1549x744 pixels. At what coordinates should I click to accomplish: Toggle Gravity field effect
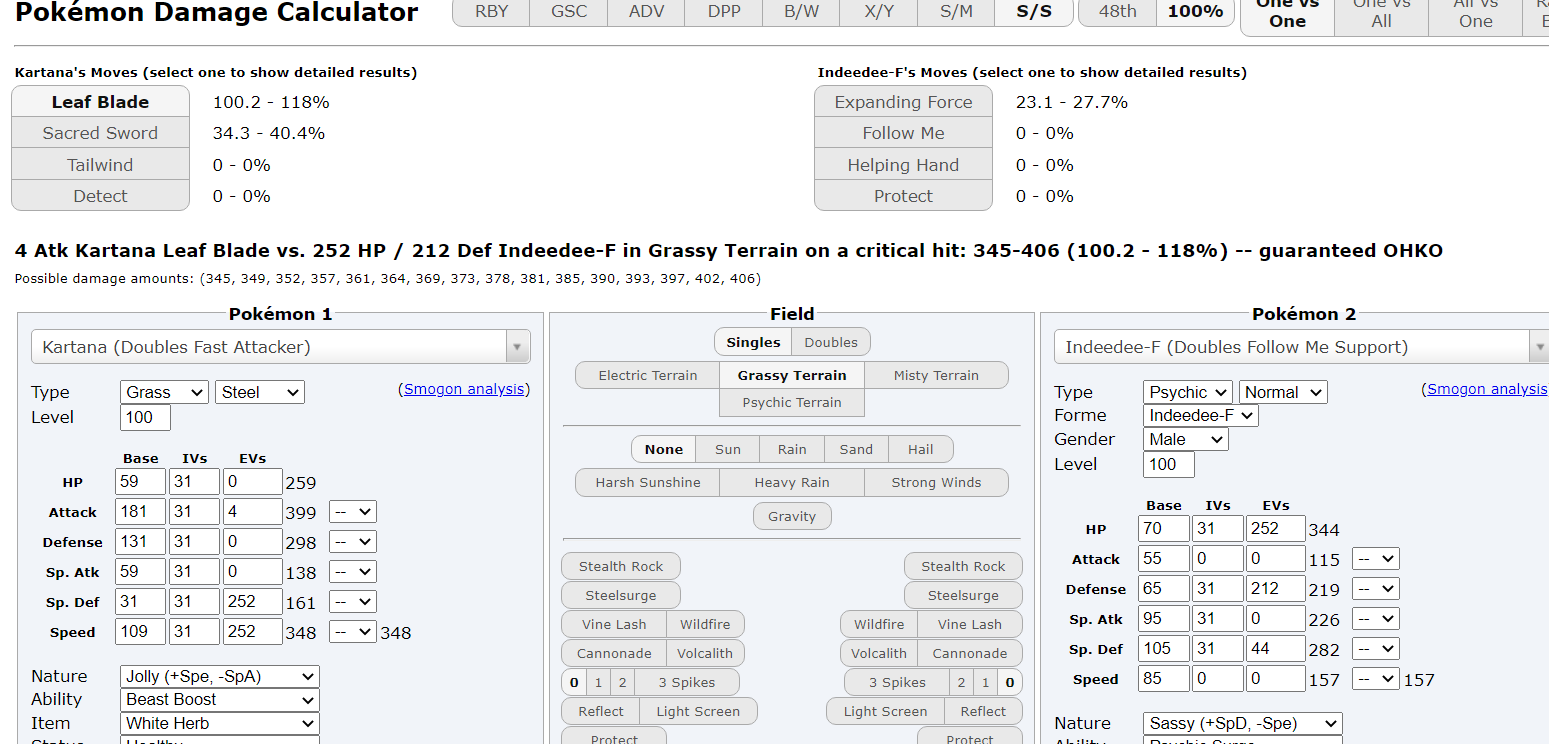(x=792, y=516)
